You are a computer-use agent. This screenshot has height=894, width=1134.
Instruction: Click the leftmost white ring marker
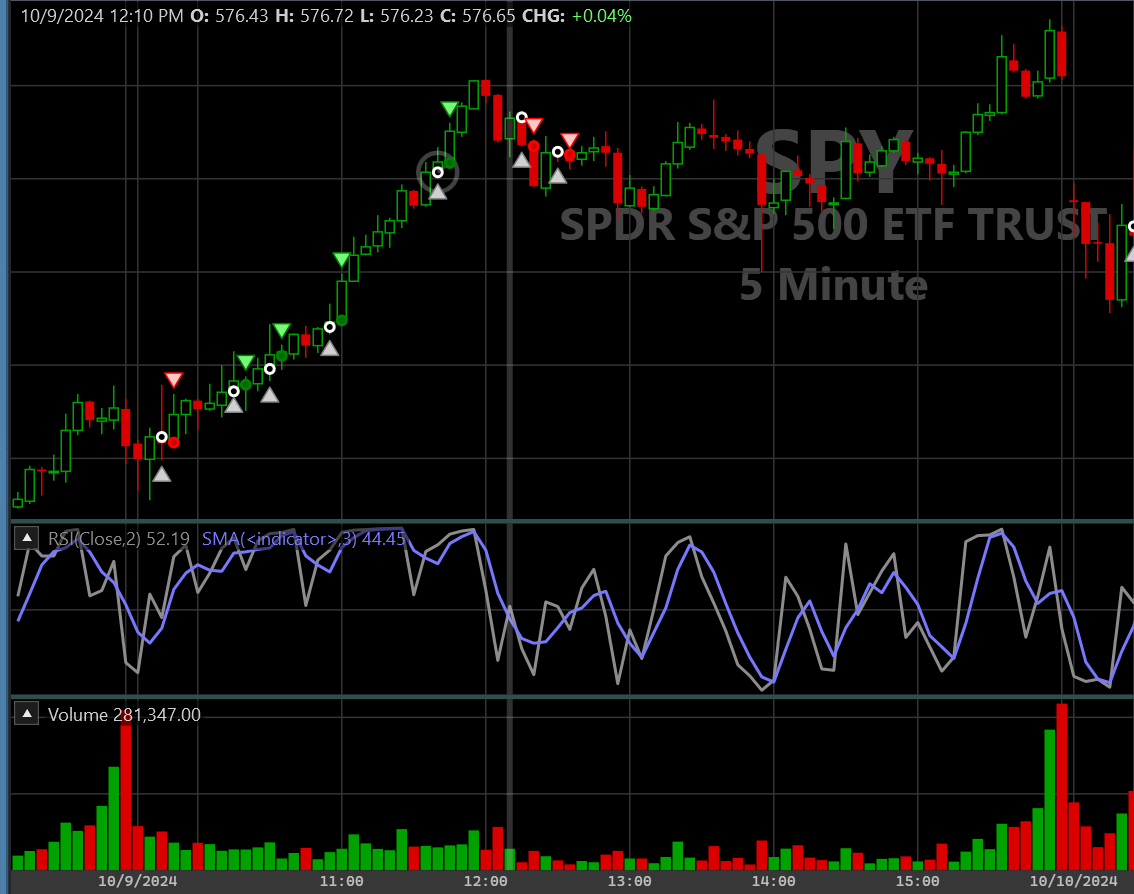tap(162, 436)
